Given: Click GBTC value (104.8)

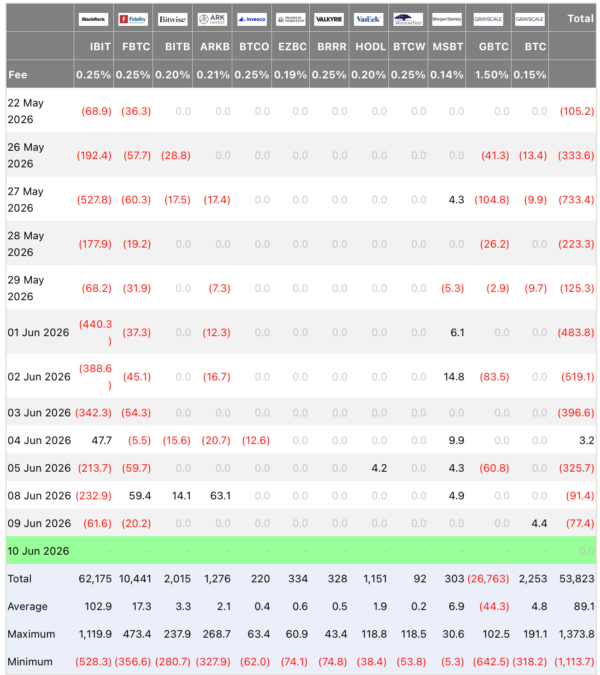Looking at the screenshot, I should 492,200.
